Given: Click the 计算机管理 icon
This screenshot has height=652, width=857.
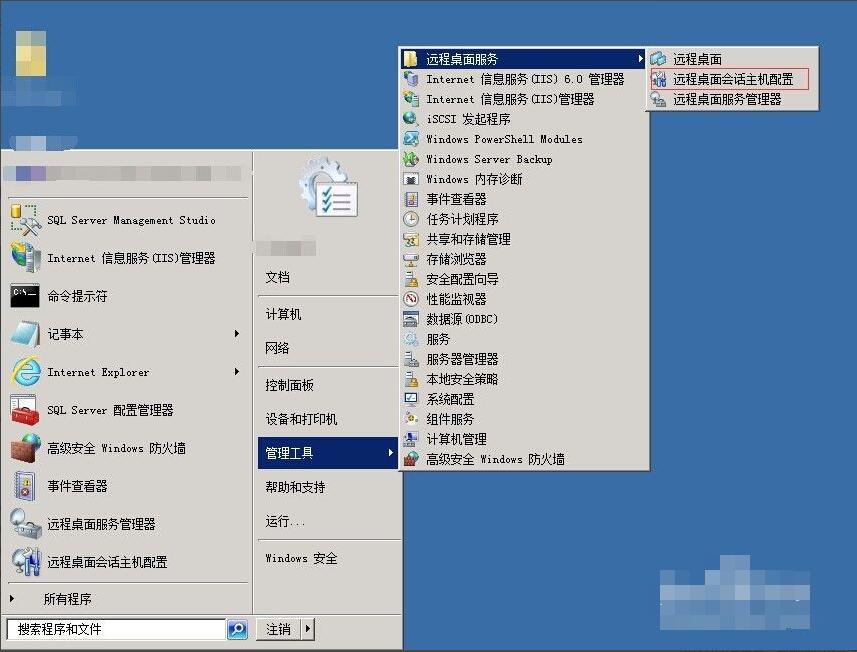Looking at the screenshot, I should (x=411, y=439).
